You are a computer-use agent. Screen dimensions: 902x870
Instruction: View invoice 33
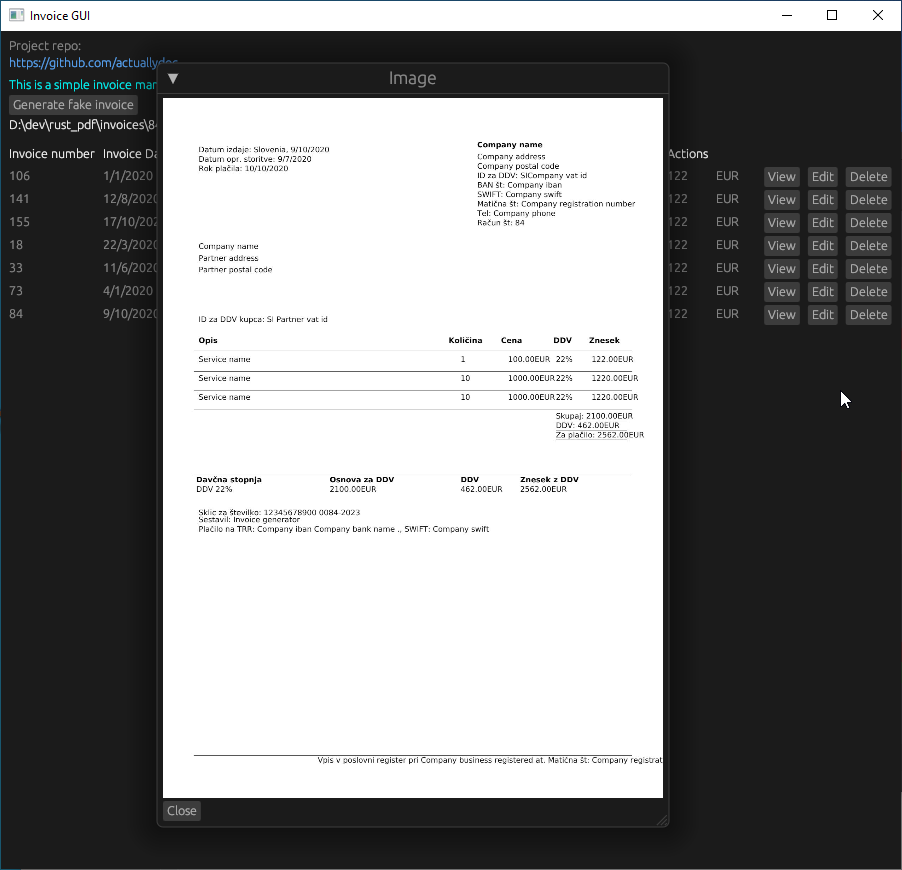[x=781, y=269]
